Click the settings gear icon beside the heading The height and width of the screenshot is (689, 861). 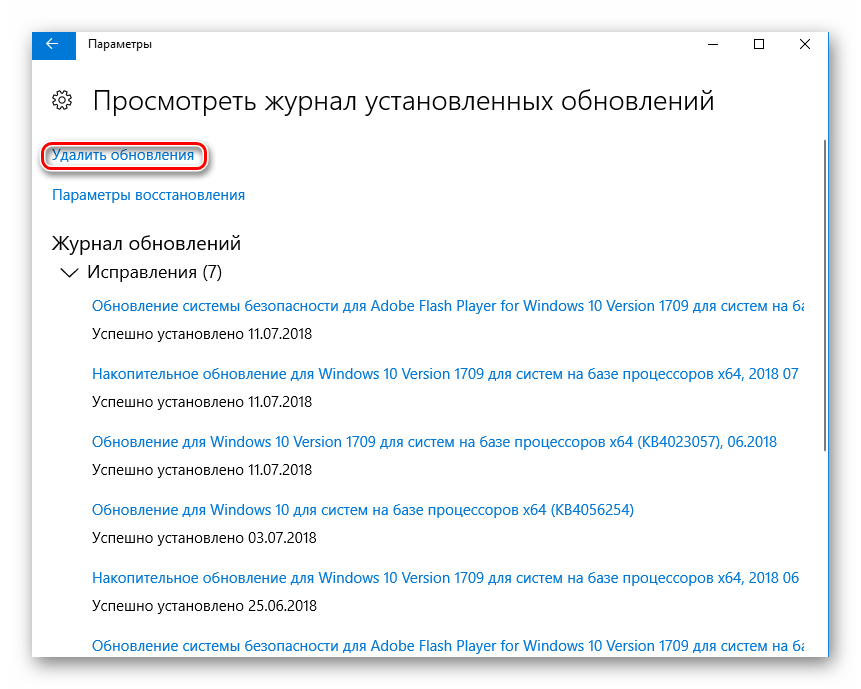pos(62,100)
